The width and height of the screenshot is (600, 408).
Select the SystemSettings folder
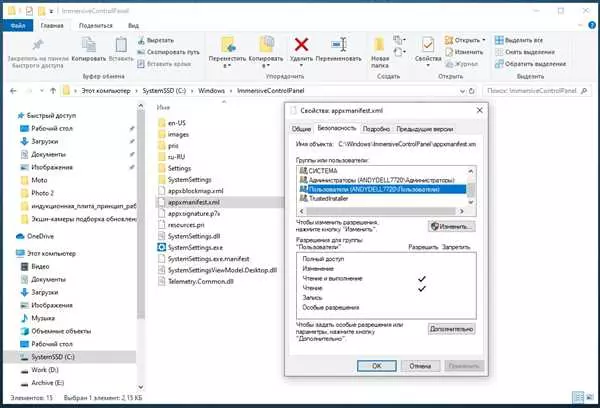(x=189, y=180)
